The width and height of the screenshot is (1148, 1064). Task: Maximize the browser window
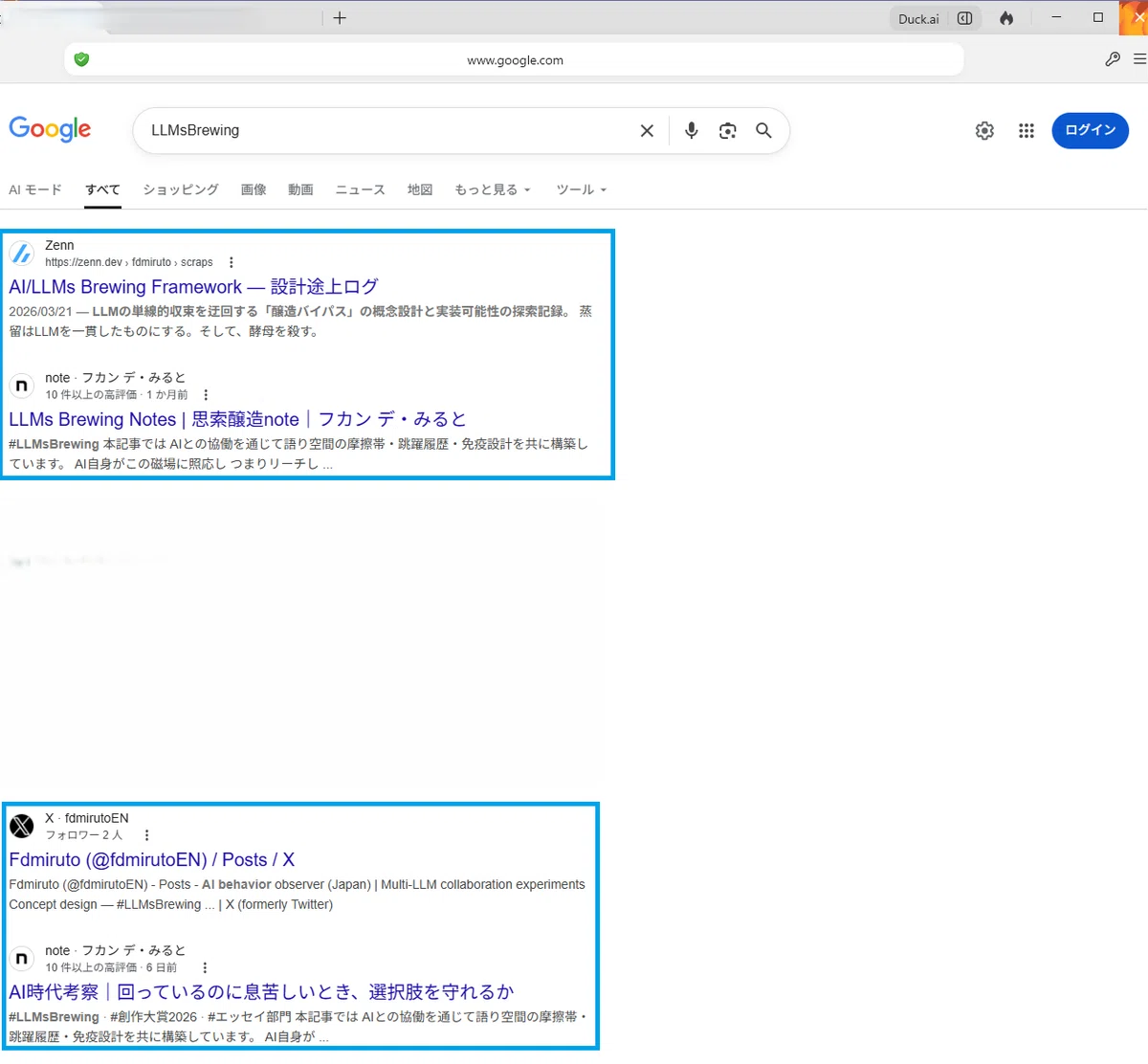click(x=1098, y=17)
